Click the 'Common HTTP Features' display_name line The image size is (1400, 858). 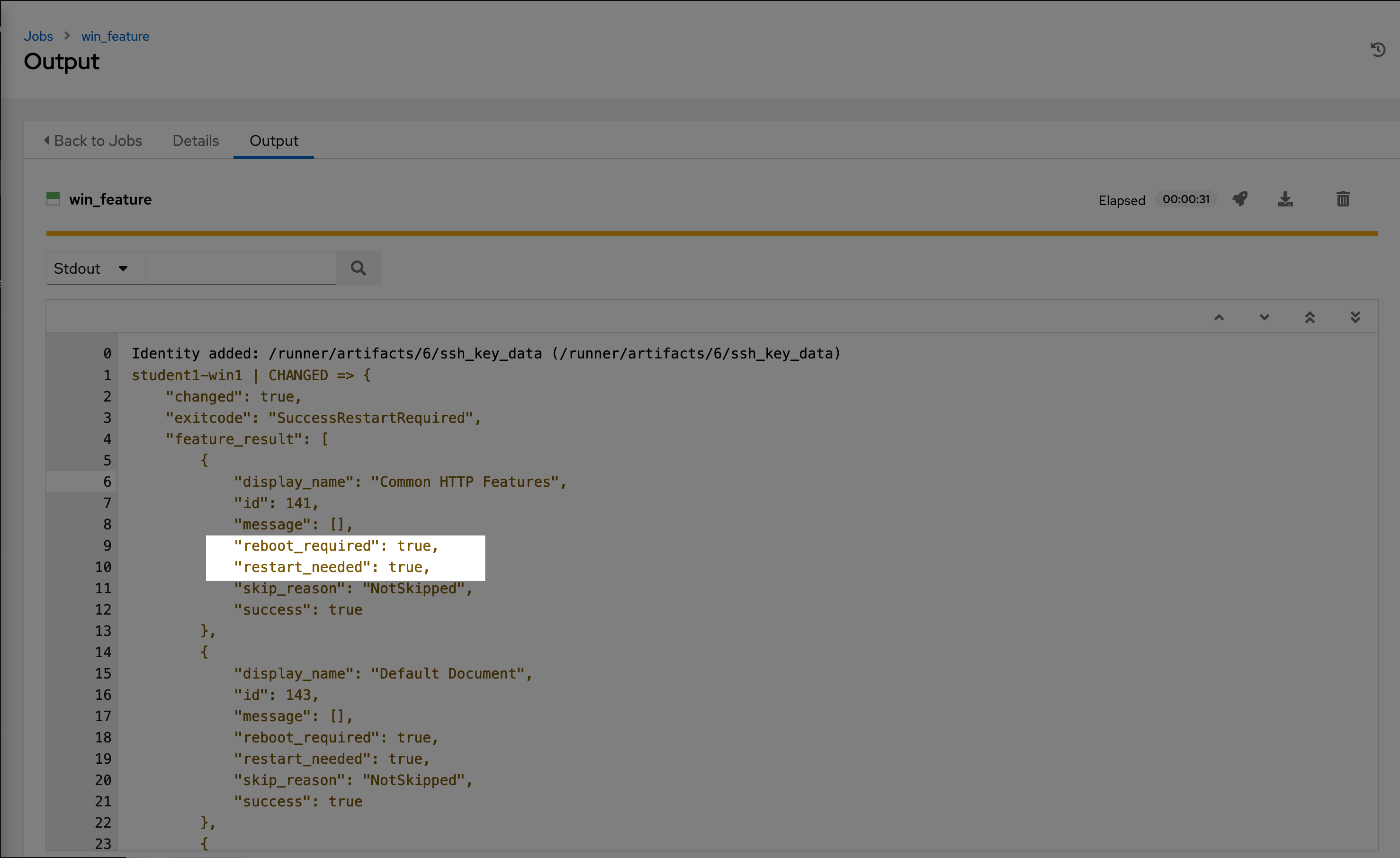[401, 481]
